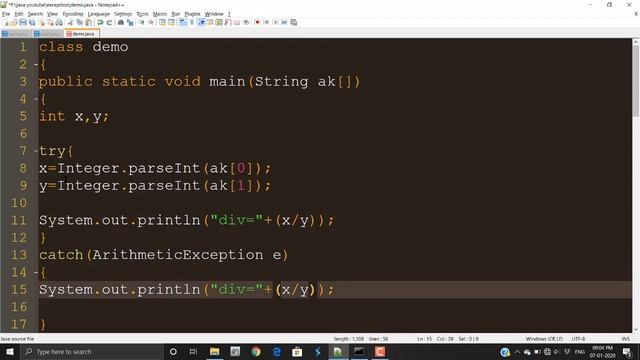
Task: Open the Replace toolbar icon
Action: (130, 22)
